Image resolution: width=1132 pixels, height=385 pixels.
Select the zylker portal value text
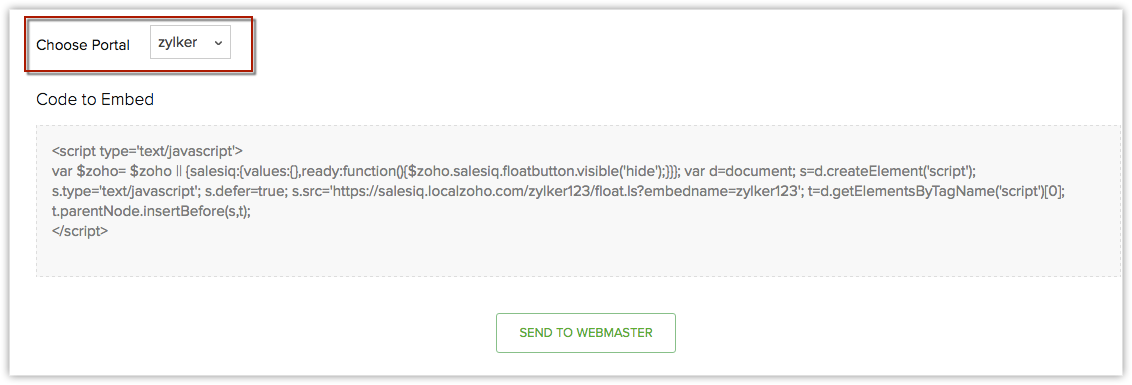click(x=178, y=43)
